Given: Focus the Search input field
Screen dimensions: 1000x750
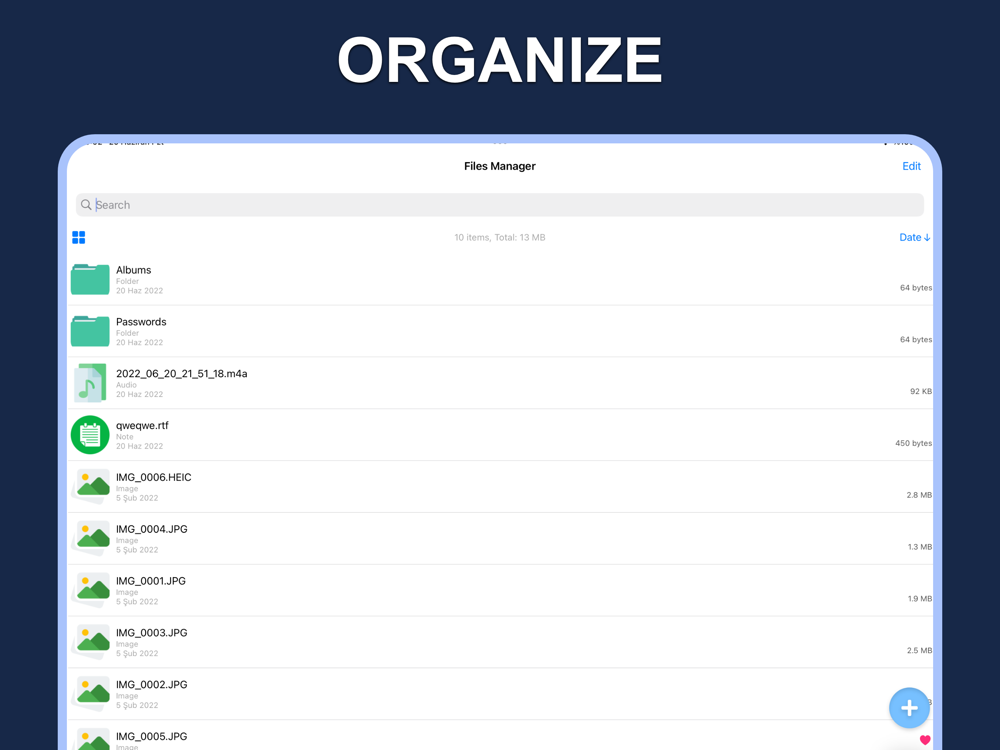Looking at the screenshot, I should click(499, 205).
